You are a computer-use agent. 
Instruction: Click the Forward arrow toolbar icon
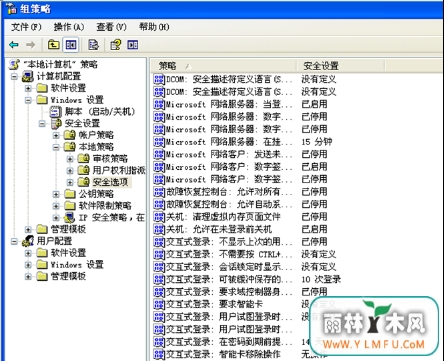pos(31,45)
